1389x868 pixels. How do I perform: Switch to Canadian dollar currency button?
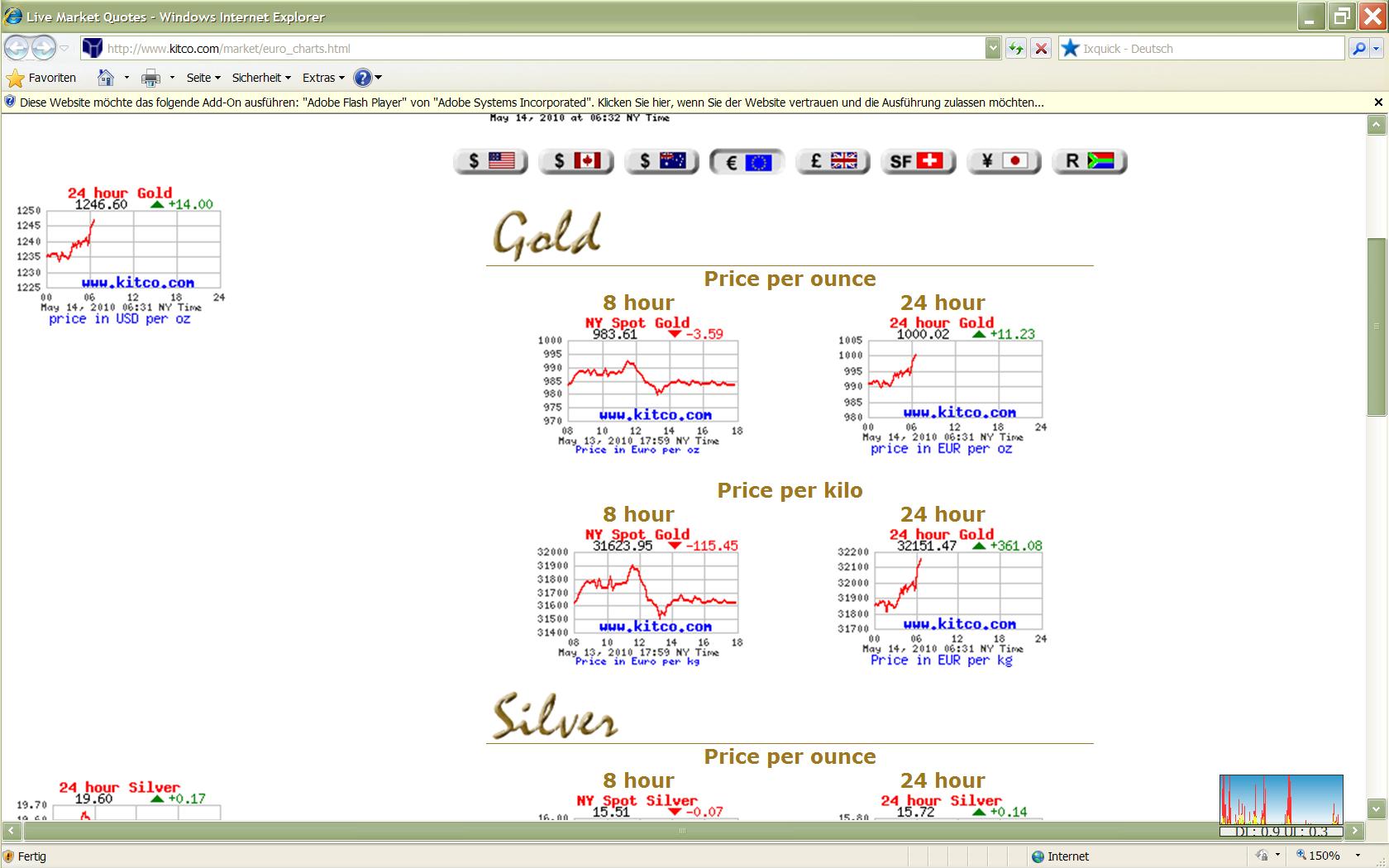pos(576,161)
